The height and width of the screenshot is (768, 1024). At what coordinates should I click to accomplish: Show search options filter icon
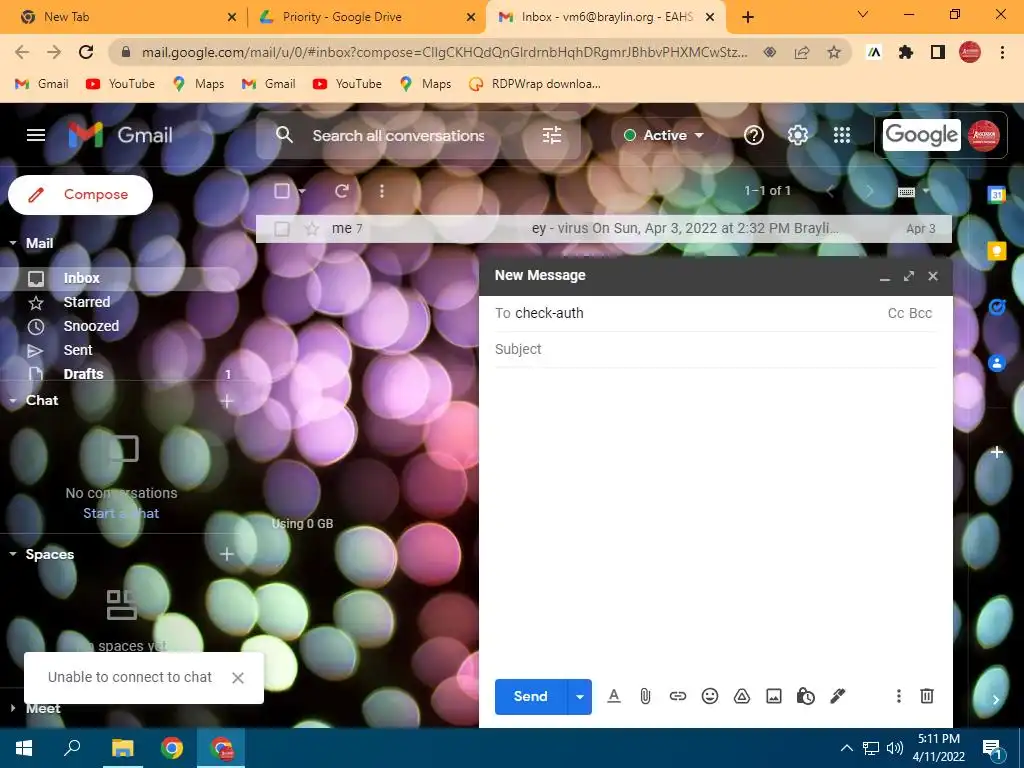tap(552, 135)
